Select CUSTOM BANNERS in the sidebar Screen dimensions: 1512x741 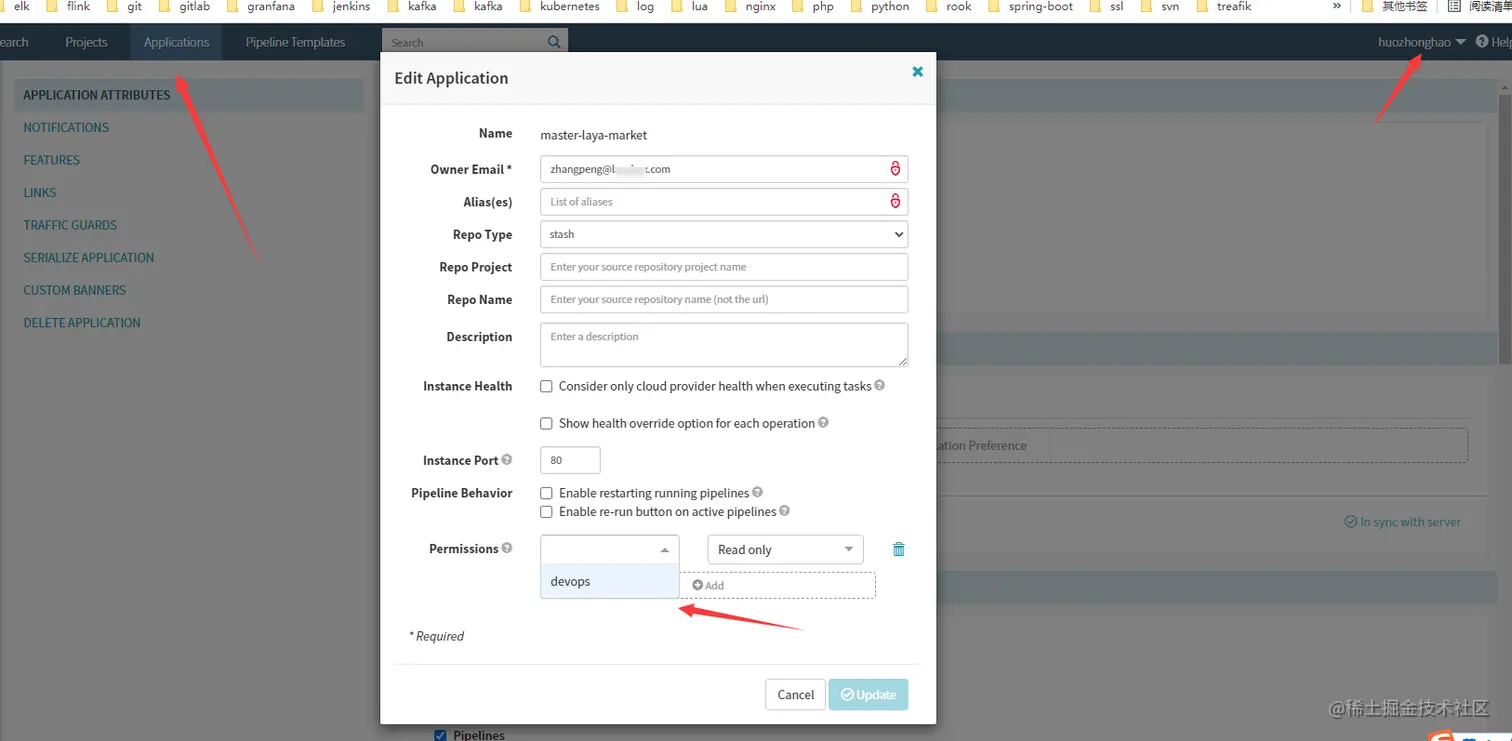point(75,290)
